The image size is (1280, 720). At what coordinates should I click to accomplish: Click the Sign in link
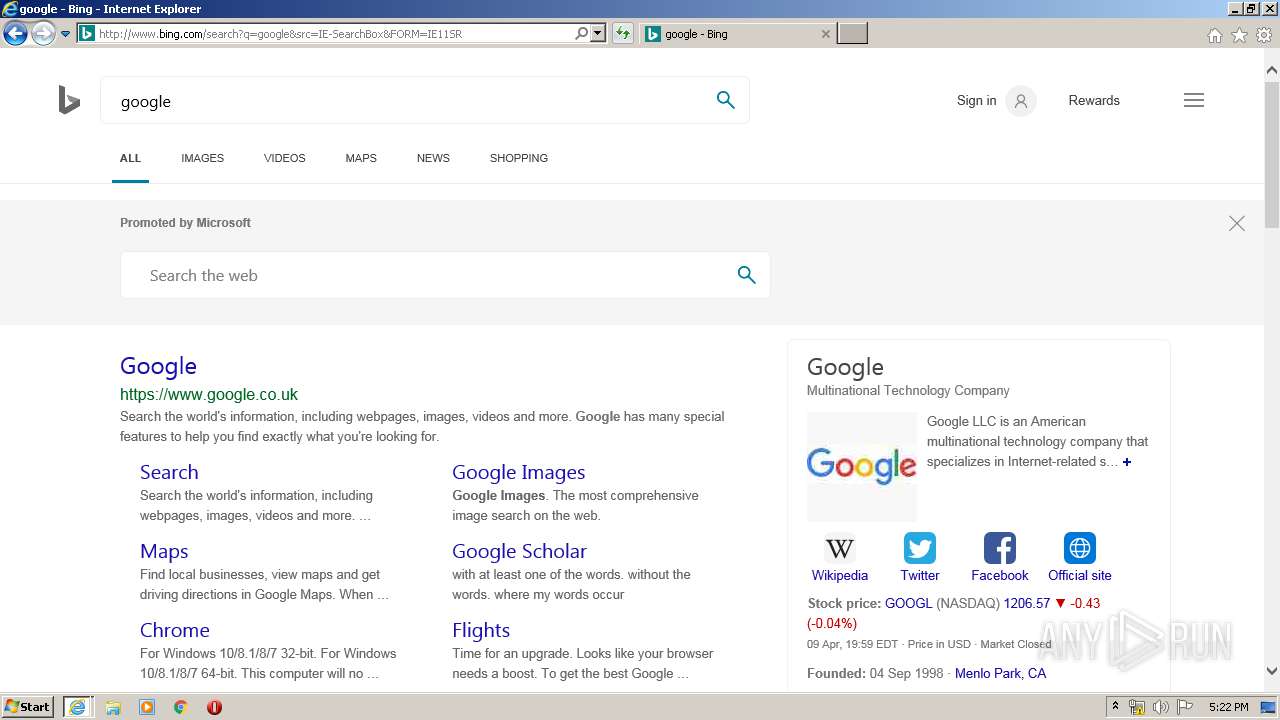(976, 100)
